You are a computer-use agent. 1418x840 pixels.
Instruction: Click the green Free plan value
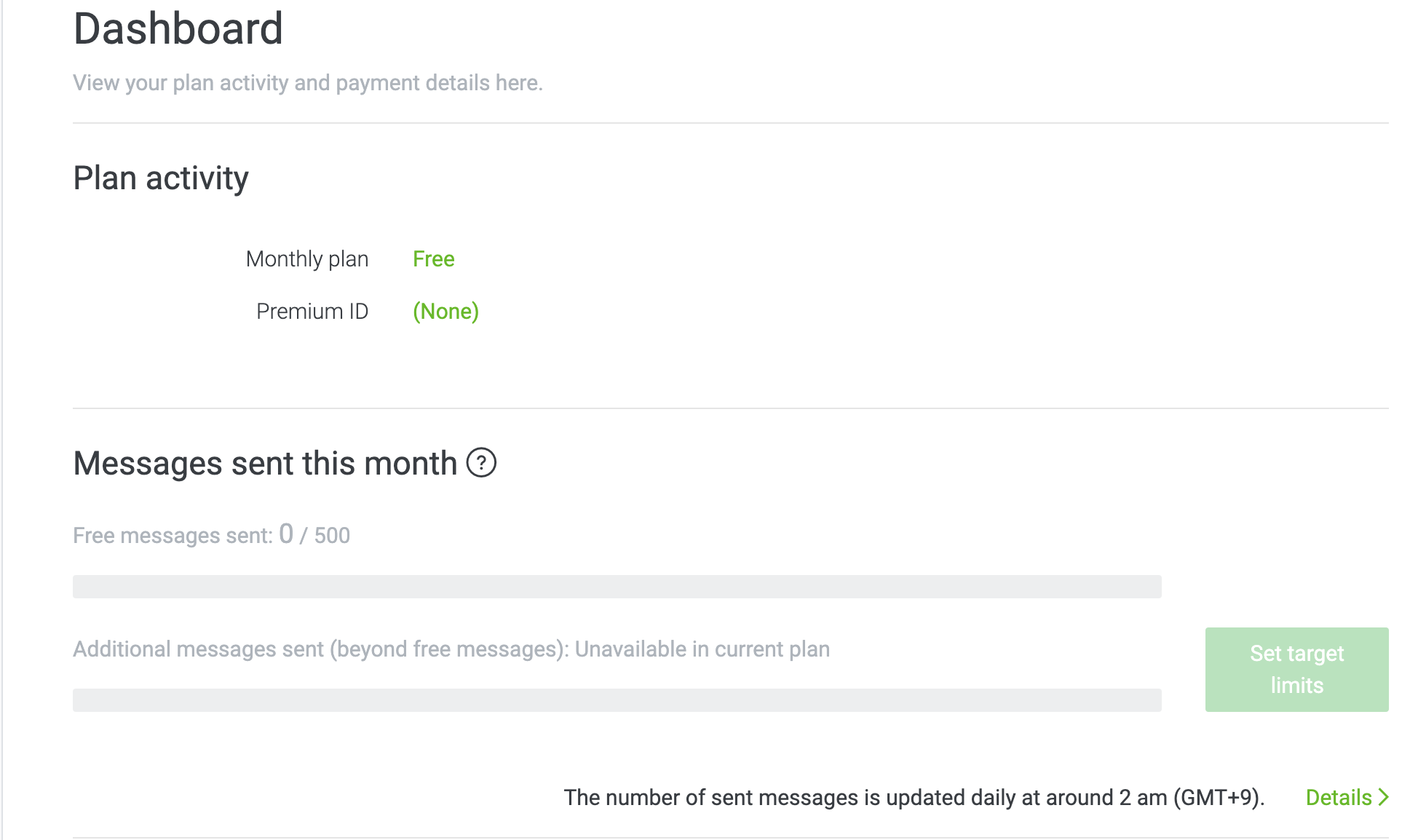click(x=433, y=259)
